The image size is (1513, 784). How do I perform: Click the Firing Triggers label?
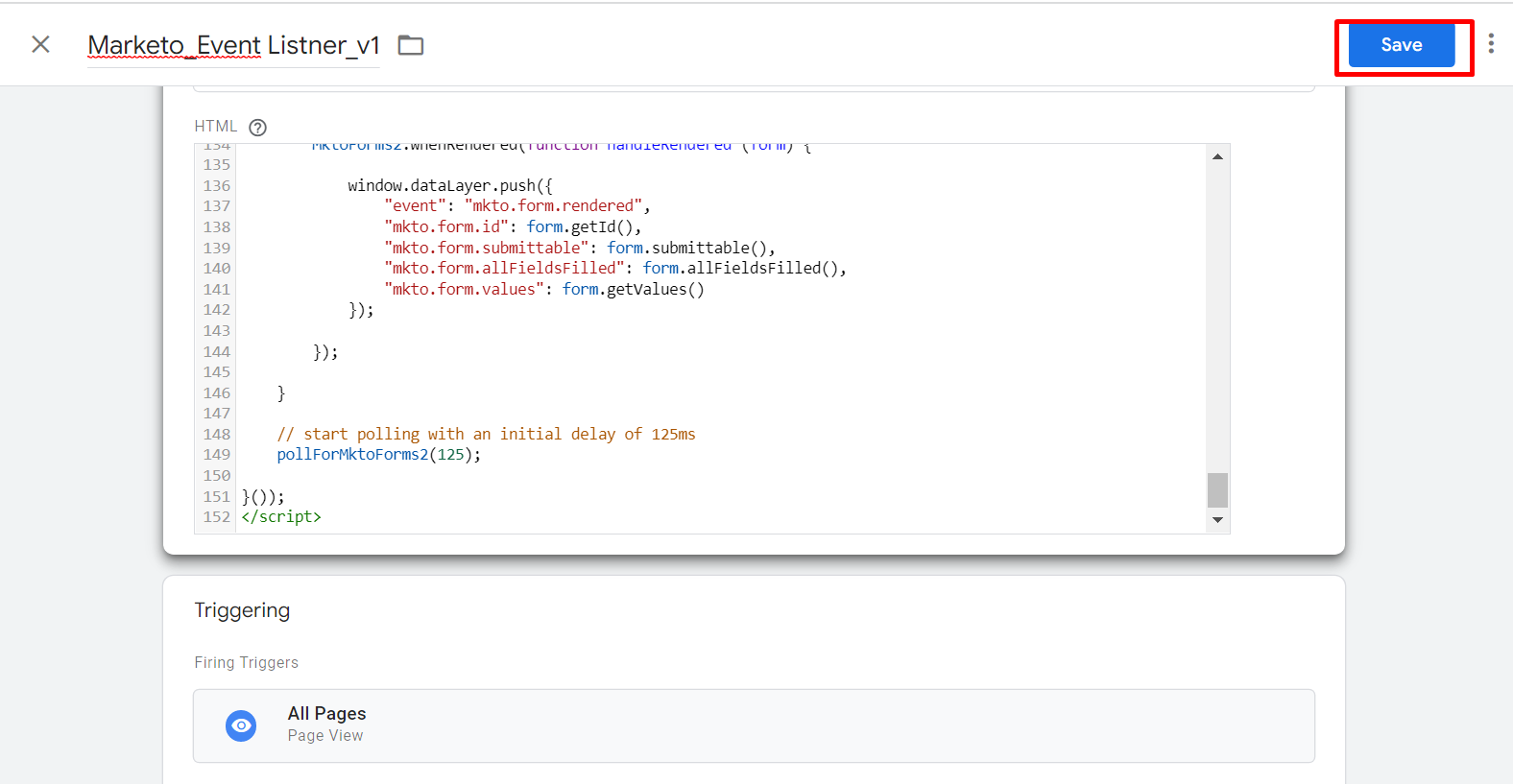(246, 662)
